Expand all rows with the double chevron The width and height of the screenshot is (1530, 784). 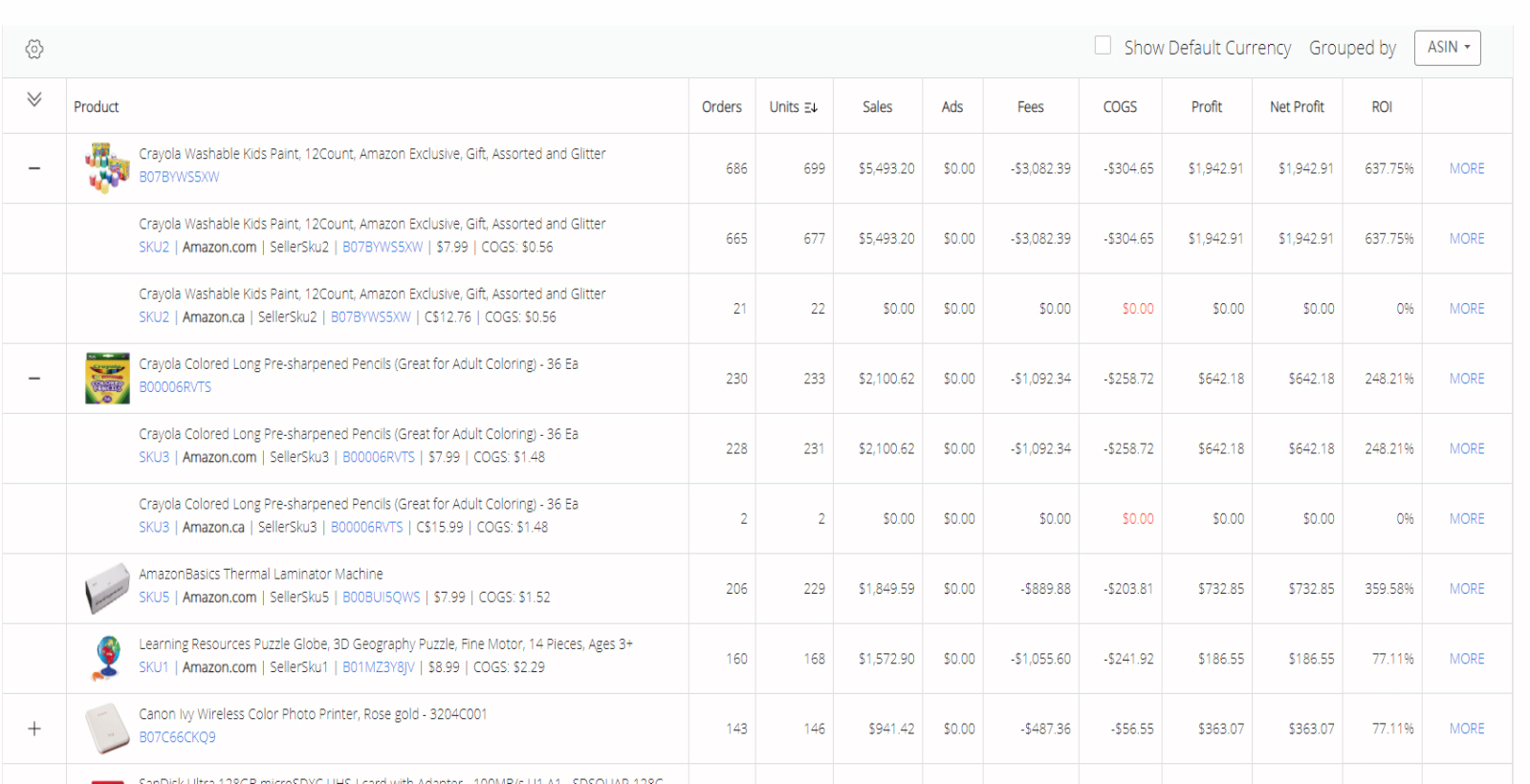coord(34,99)
